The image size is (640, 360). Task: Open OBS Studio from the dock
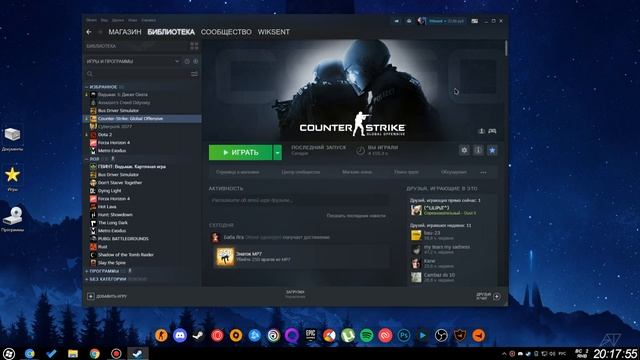pos(441,336)
